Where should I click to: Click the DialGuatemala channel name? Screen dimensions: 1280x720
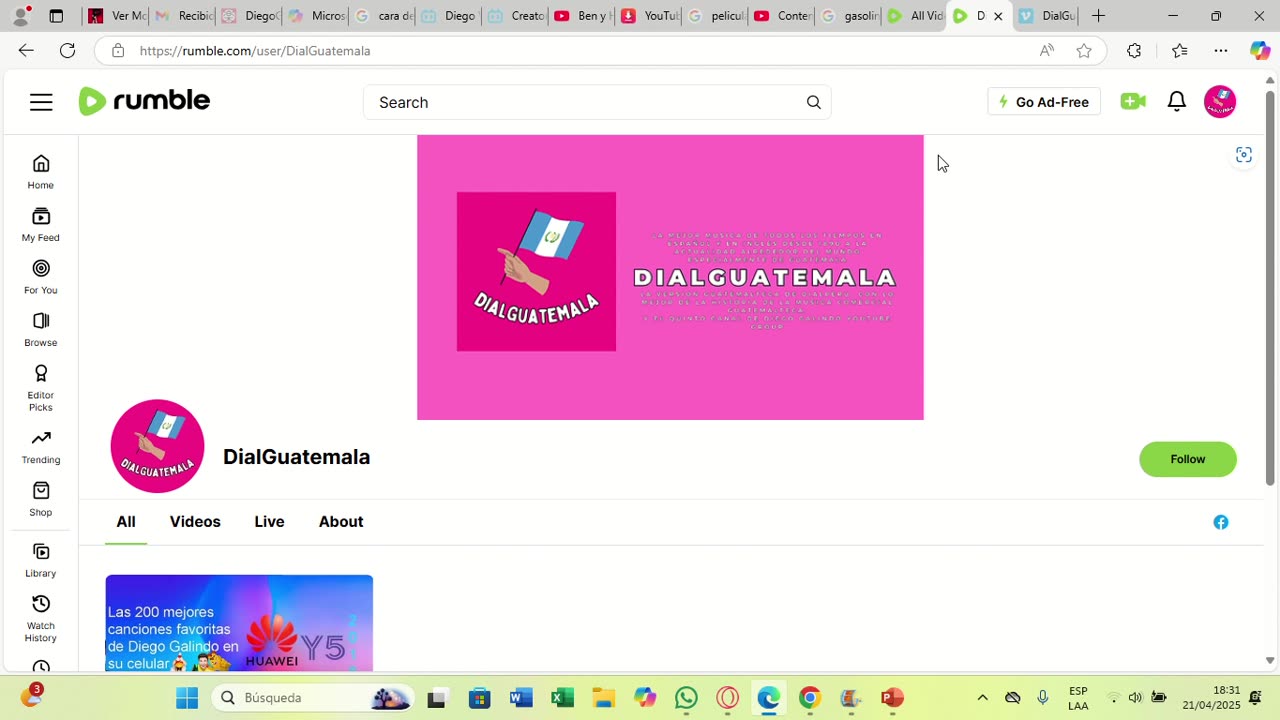pos(297,457)
